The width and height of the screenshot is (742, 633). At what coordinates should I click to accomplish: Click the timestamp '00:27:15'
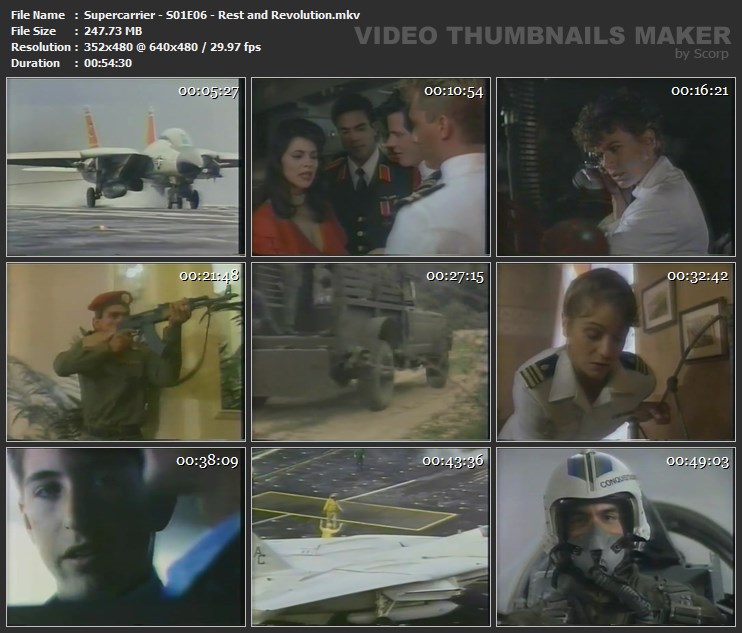[455, 276]
